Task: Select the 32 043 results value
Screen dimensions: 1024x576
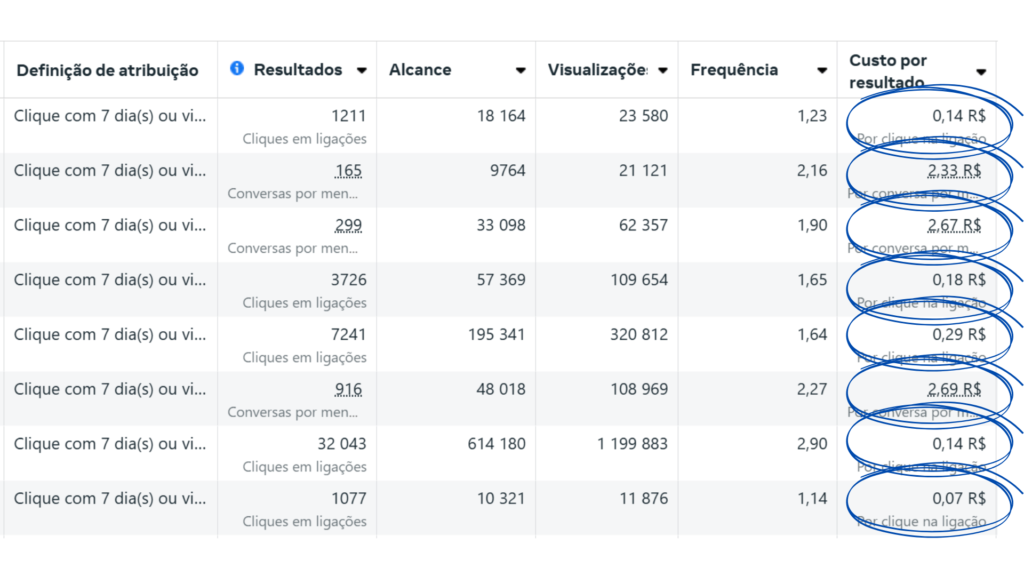Action: [342, 444]
